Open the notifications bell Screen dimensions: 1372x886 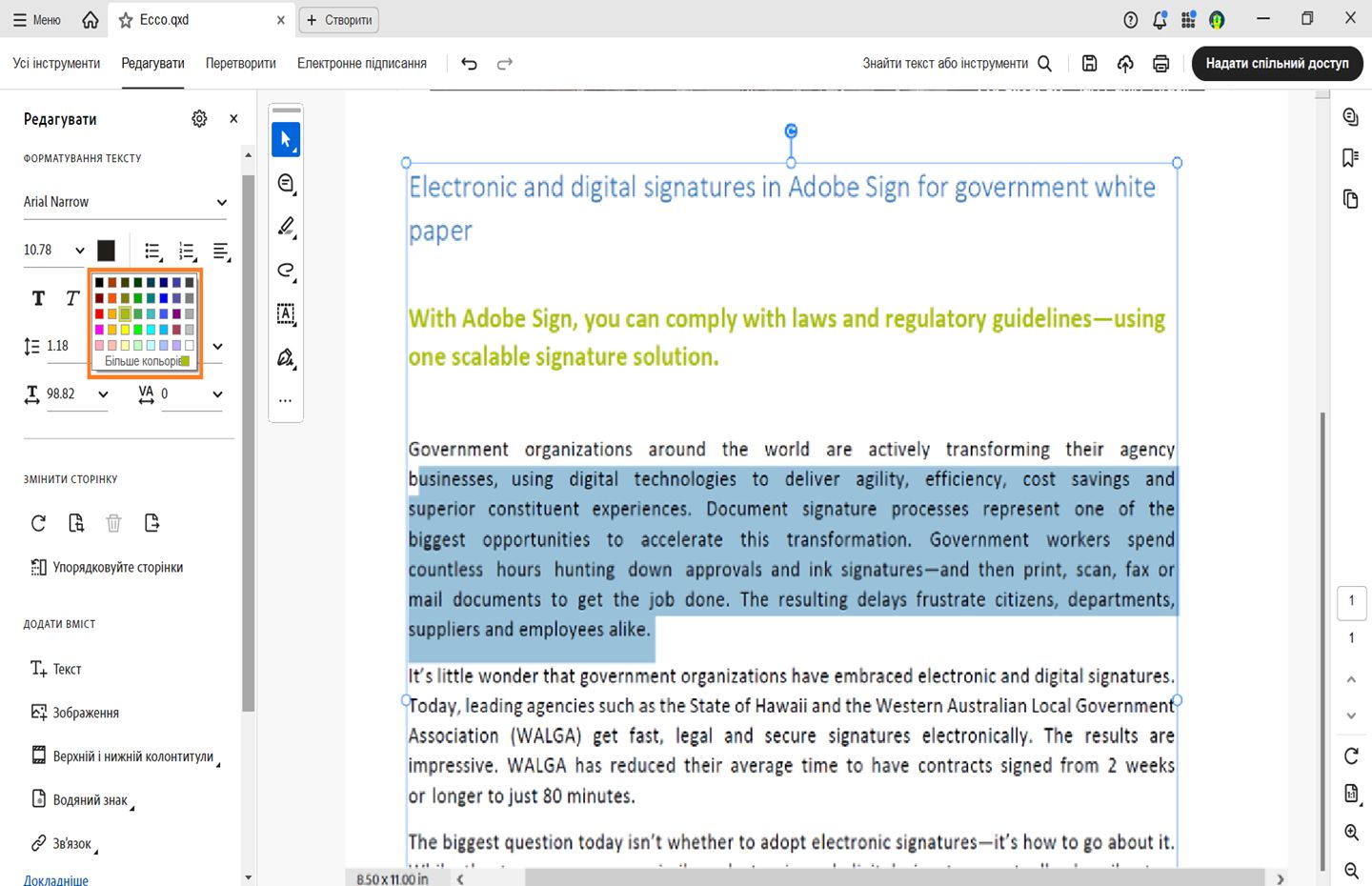(1160, 20)
